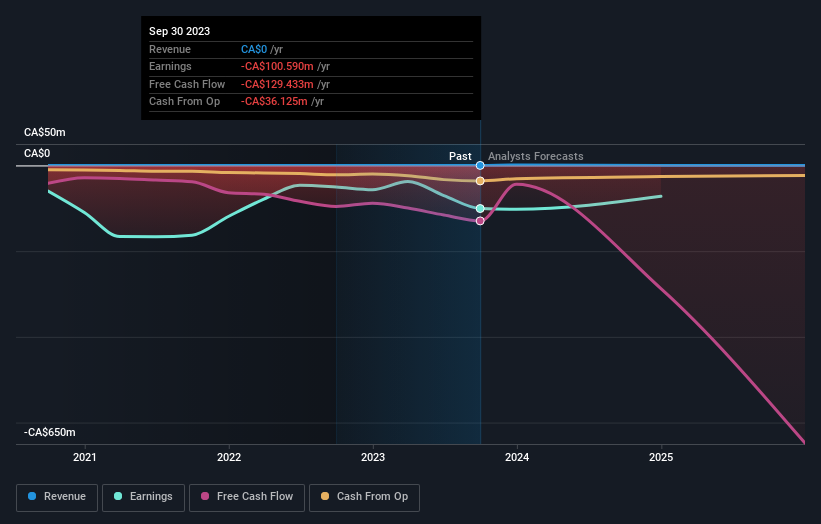The height and width of the screenshot is (524, 821).
Task: Click the Sep 30 2023 tooltip date
Action: (x=180, y=31)
